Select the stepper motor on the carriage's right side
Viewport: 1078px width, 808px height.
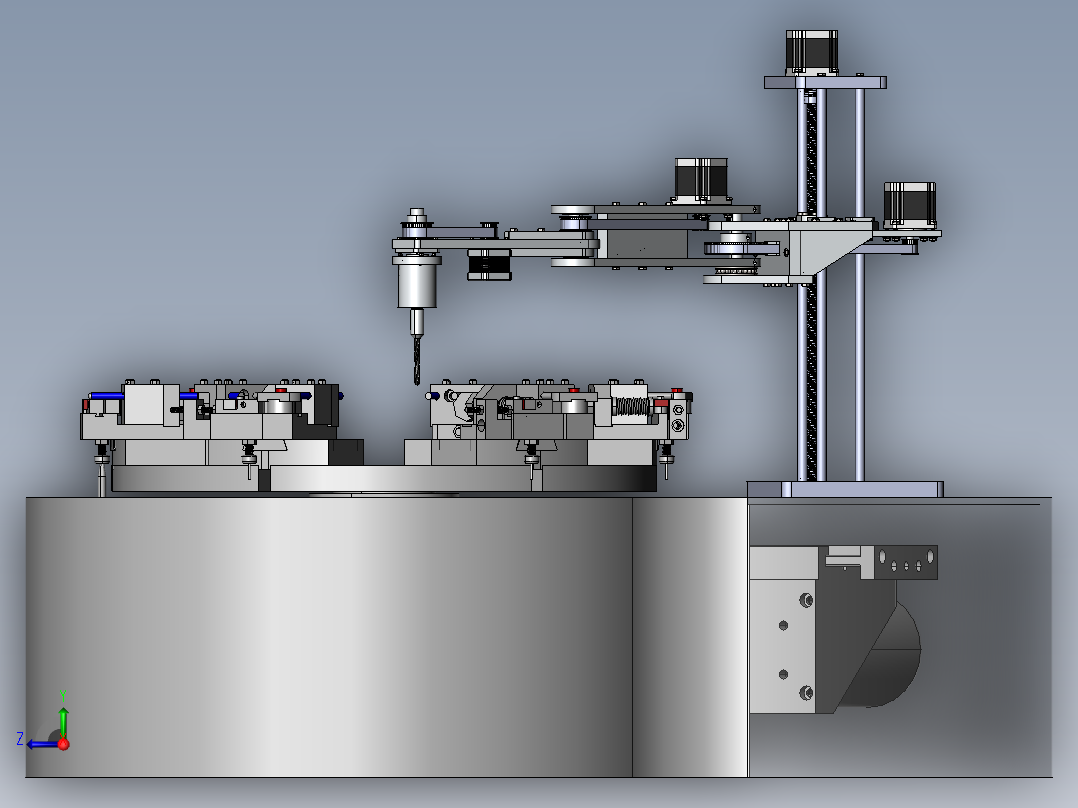coord(910,205)
